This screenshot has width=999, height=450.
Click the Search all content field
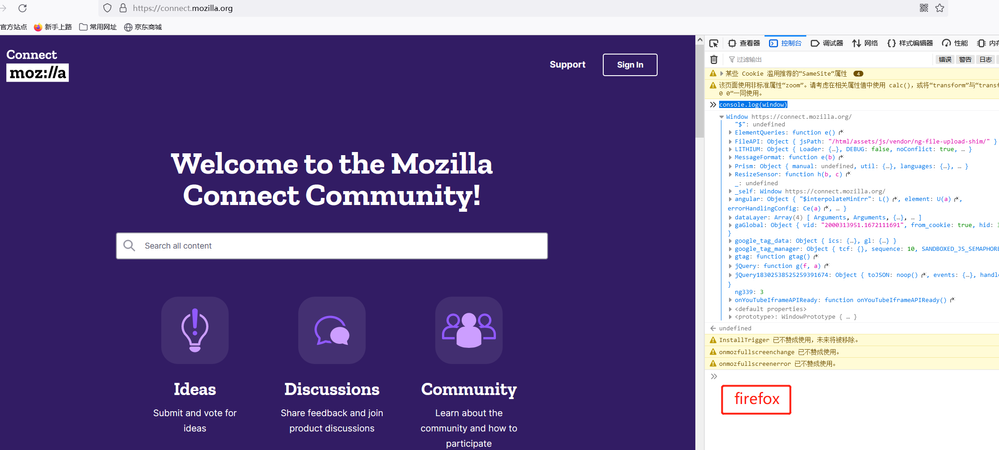click(340, 246)
